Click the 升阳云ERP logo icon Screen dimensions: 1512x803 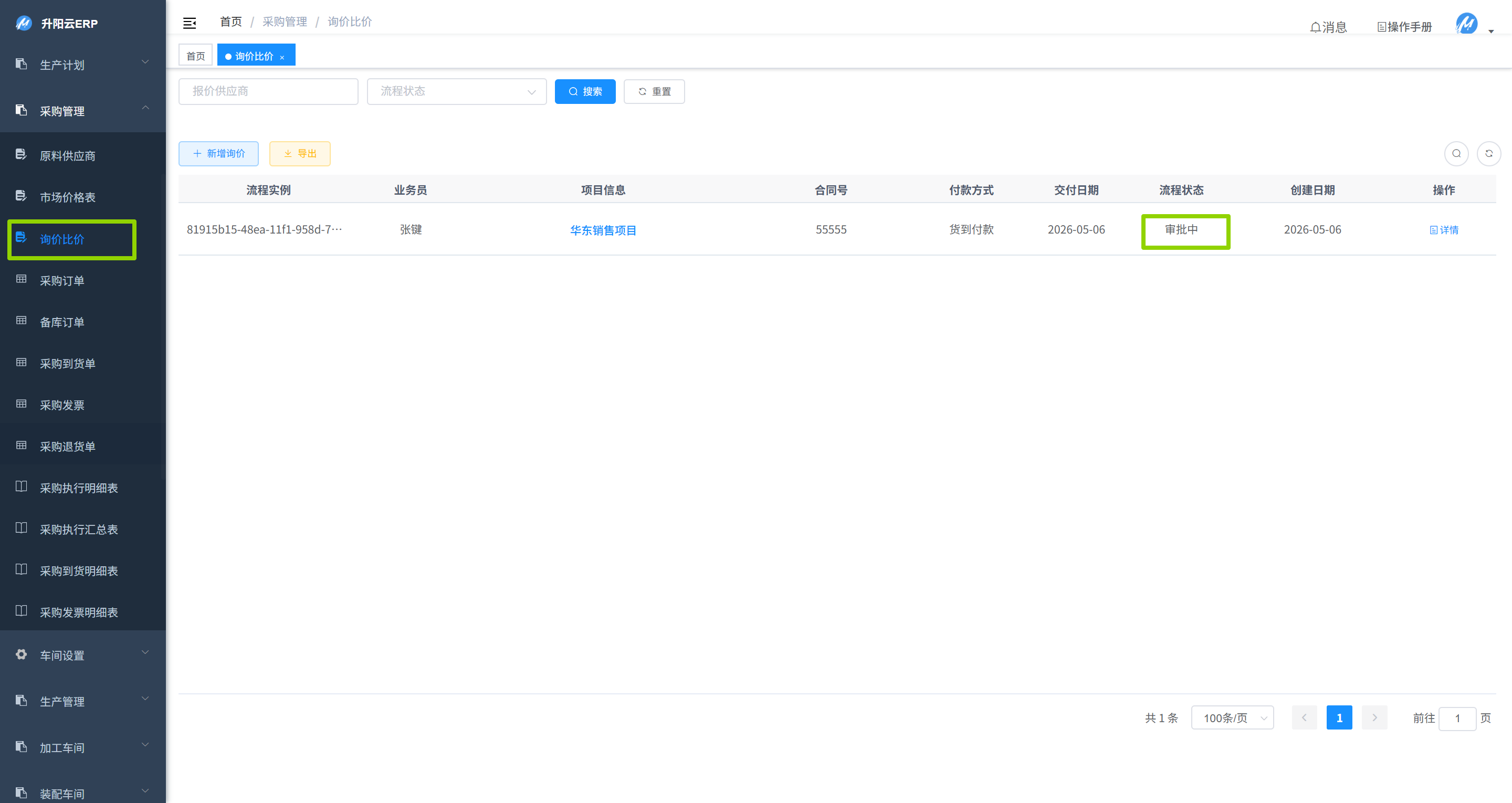coord(24,23)
